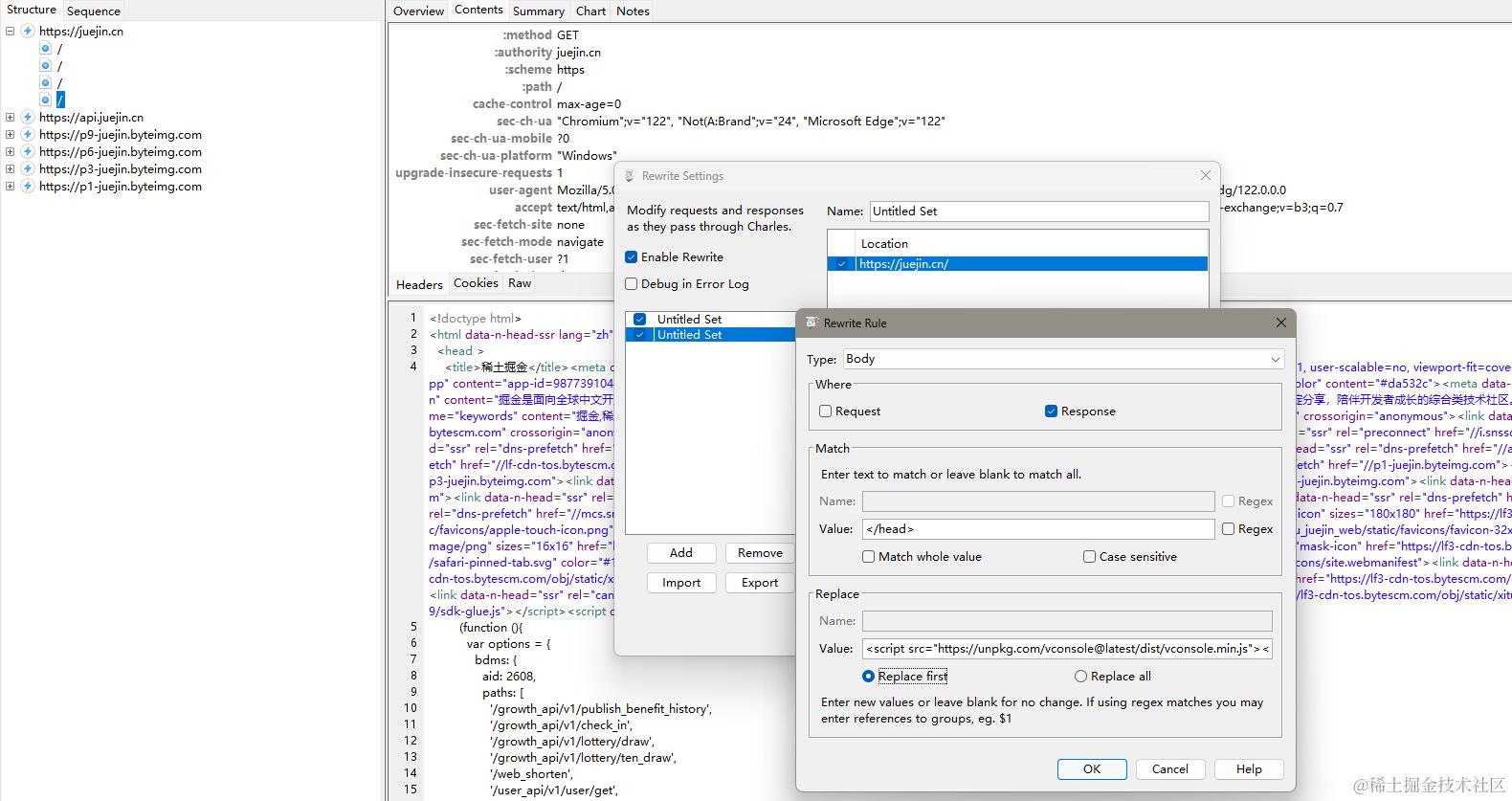Toggle the checkbox of the unselected Untitled Set
The width and height of the screenshot is (1512, 801).
(640, 320)
